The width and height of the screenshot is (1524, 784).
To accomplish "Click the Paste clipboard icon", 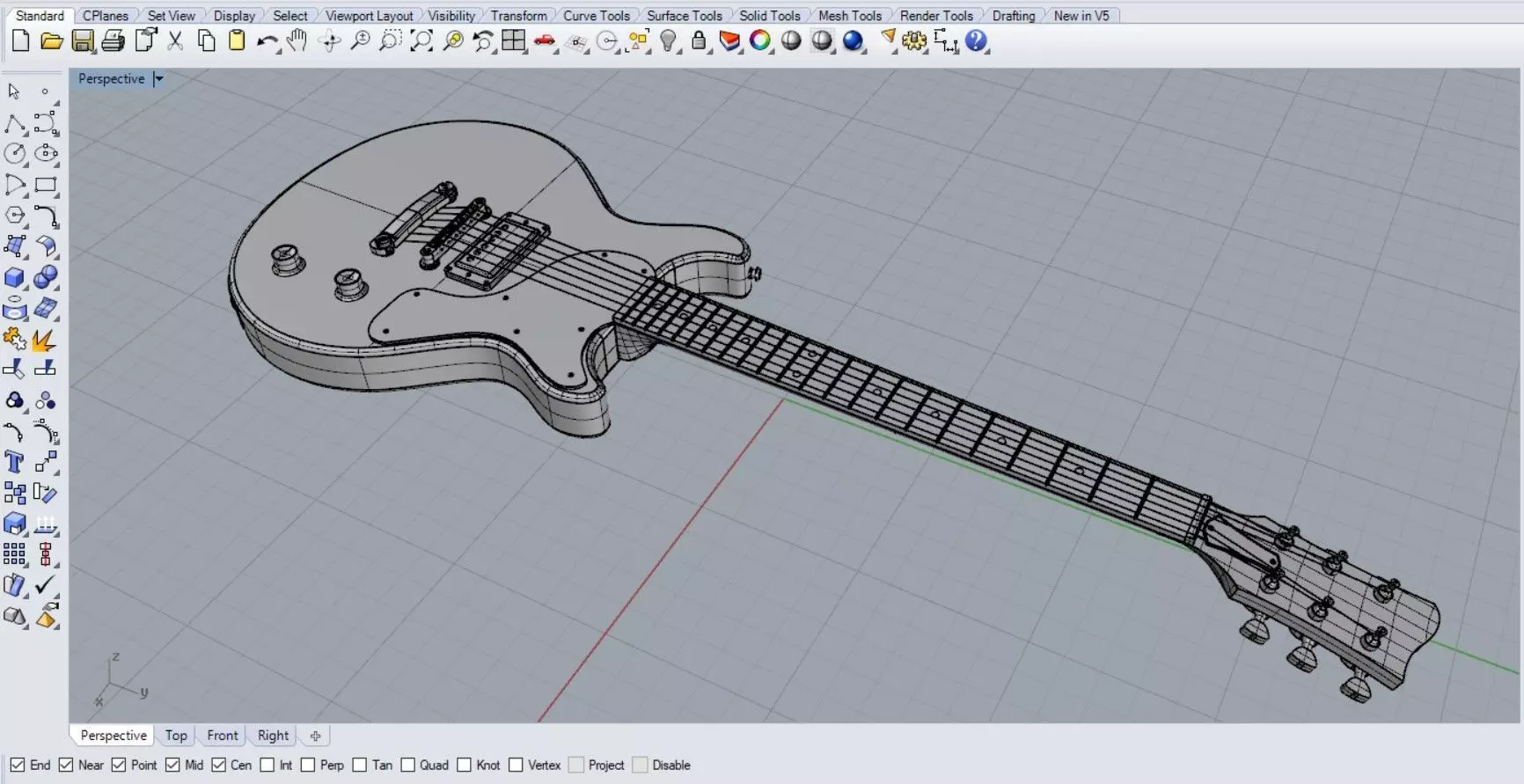I will click(x=237, y=40).
